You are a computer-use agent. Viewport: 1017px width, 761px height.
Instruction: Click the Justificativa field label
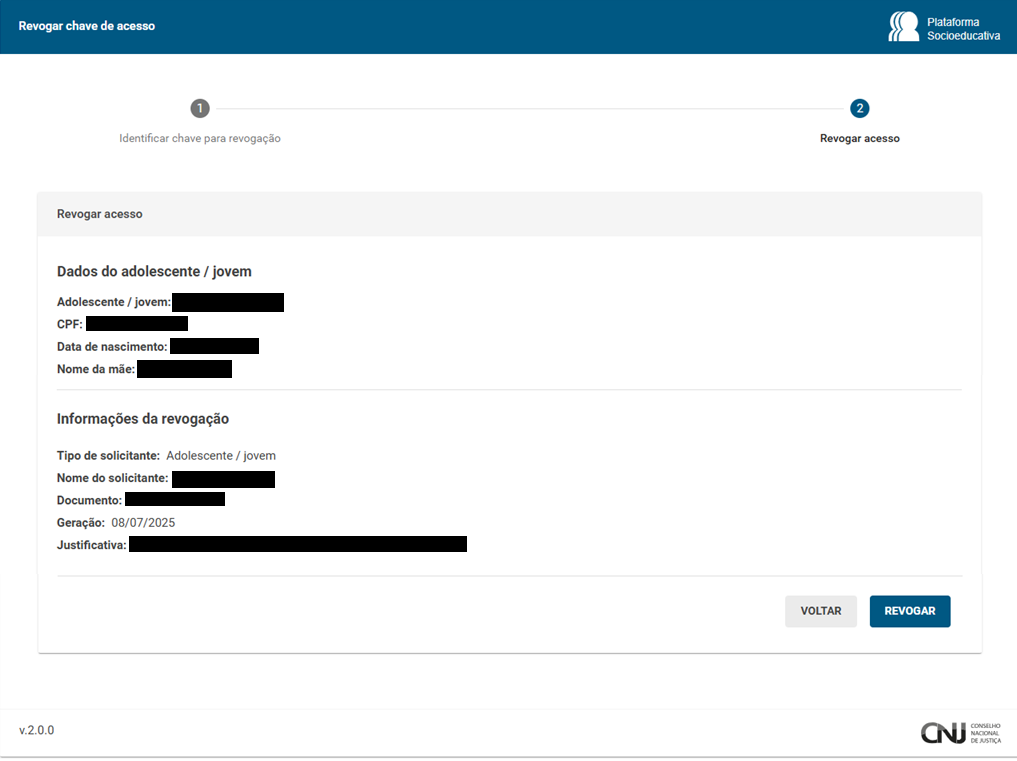point(92,545)
